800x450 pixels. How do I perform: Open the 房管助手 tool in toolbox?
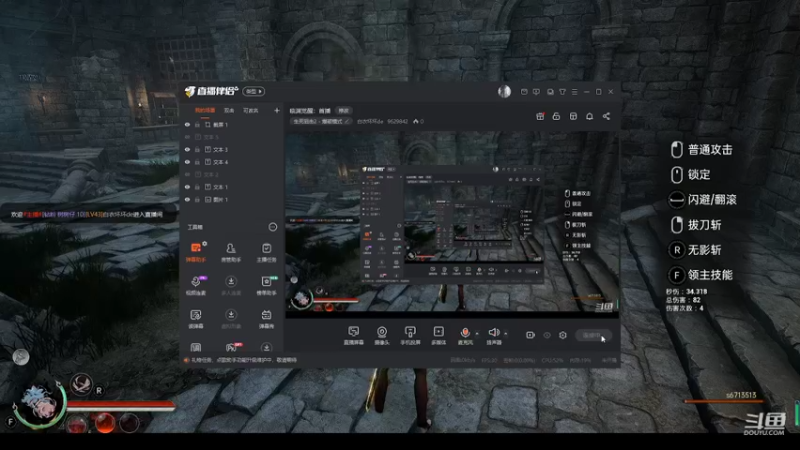pos(231,252)
